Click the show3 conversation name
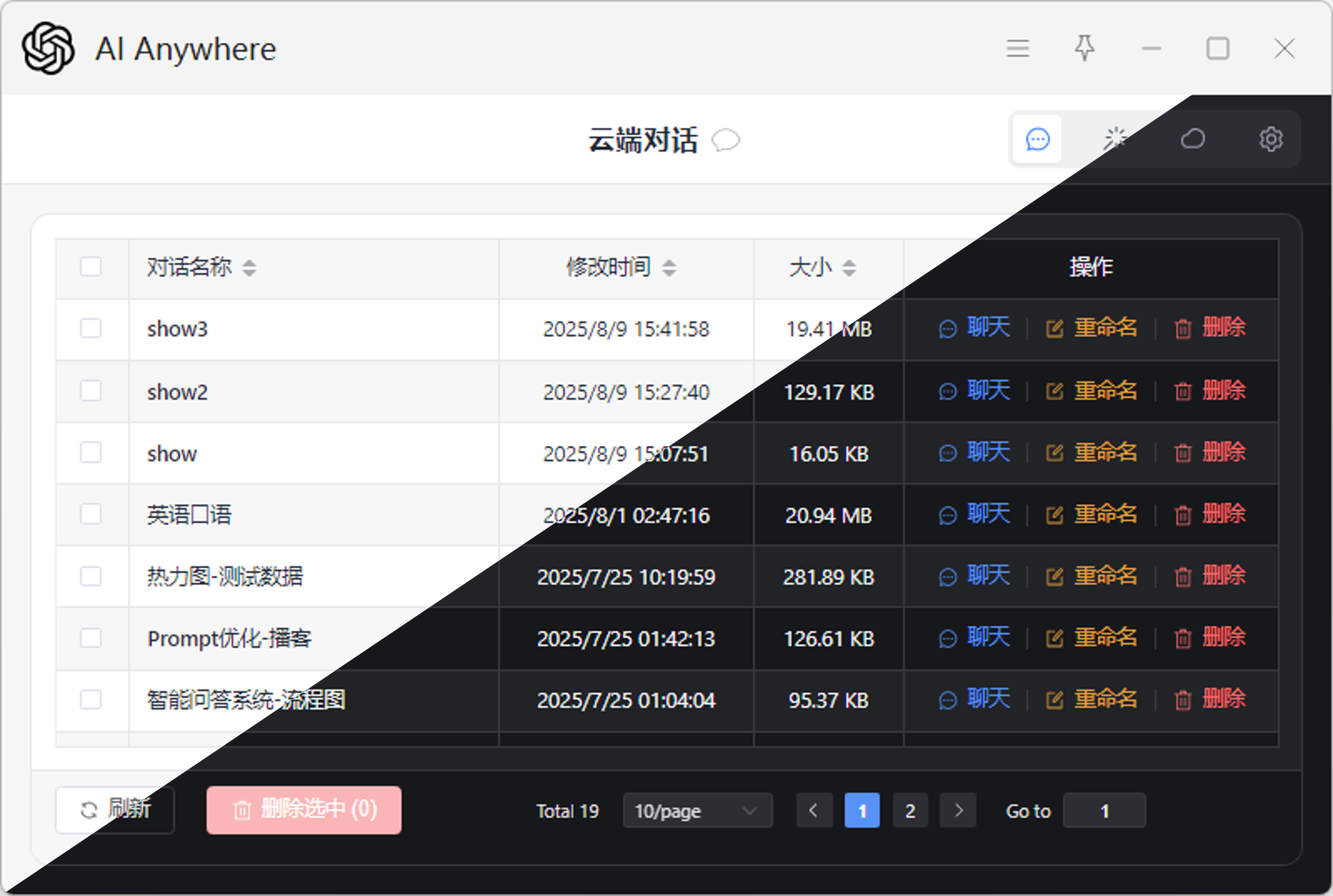This screenshot has height=896, width=1333. click(x=178, y=329)
